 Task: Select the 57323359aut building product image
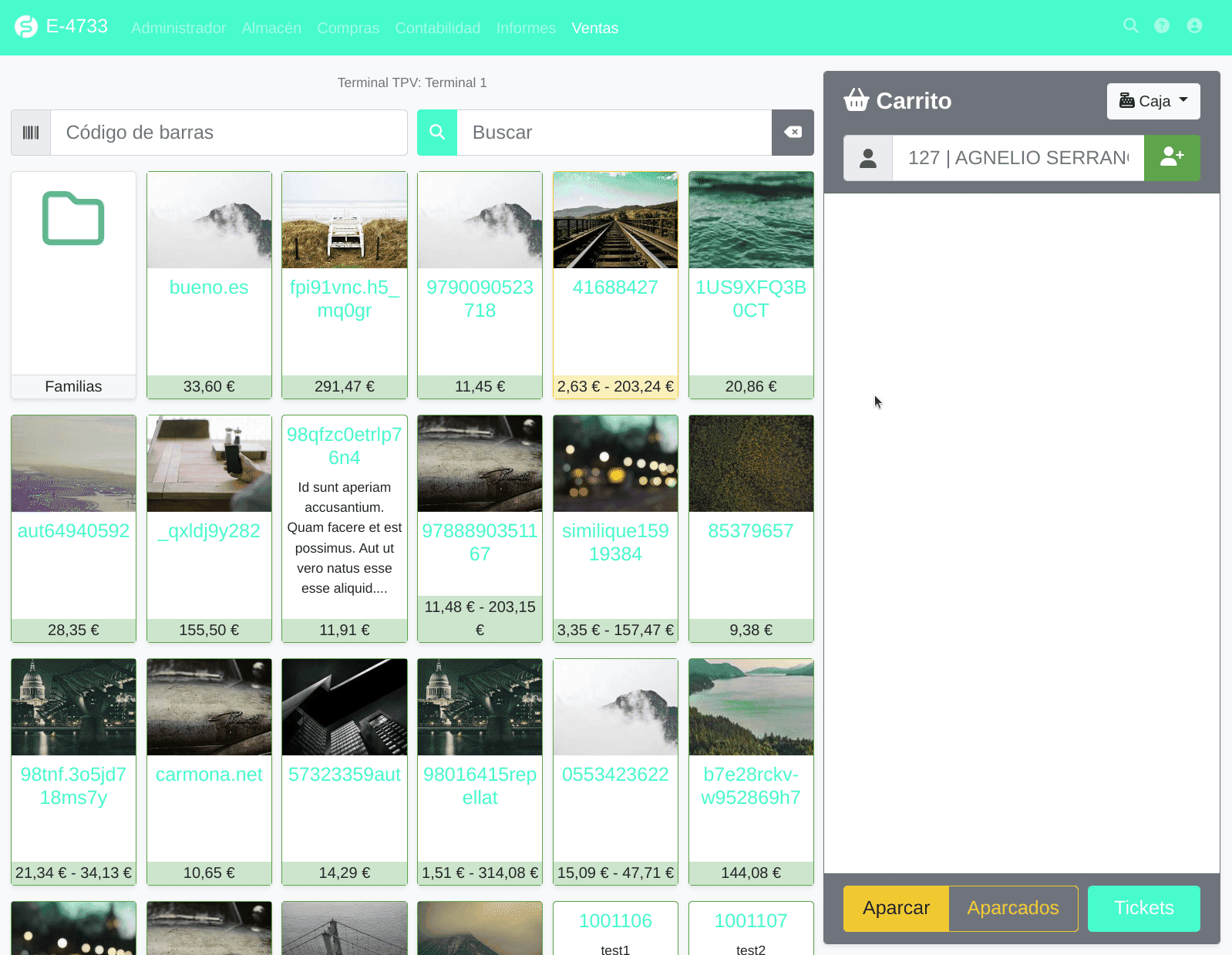pos(345,707)
